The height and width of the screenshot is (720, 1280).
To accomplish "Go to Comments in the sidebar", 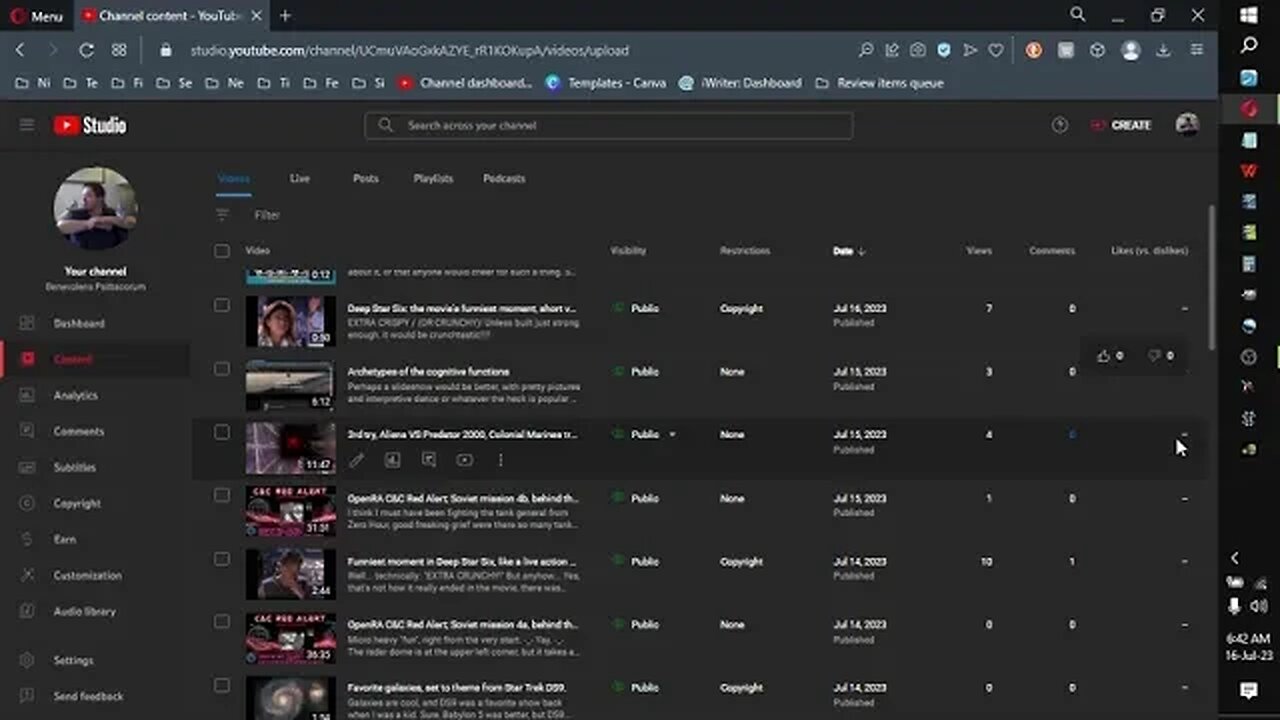I will (x=79, y=431).
